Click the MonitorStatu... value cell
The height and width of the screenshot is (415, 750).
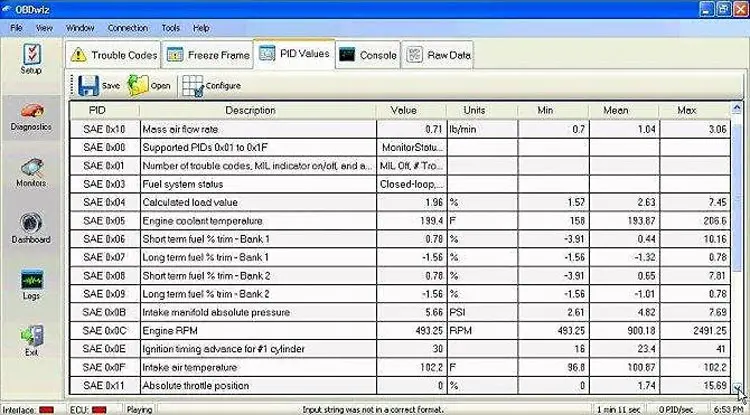[x=411, y=147]
